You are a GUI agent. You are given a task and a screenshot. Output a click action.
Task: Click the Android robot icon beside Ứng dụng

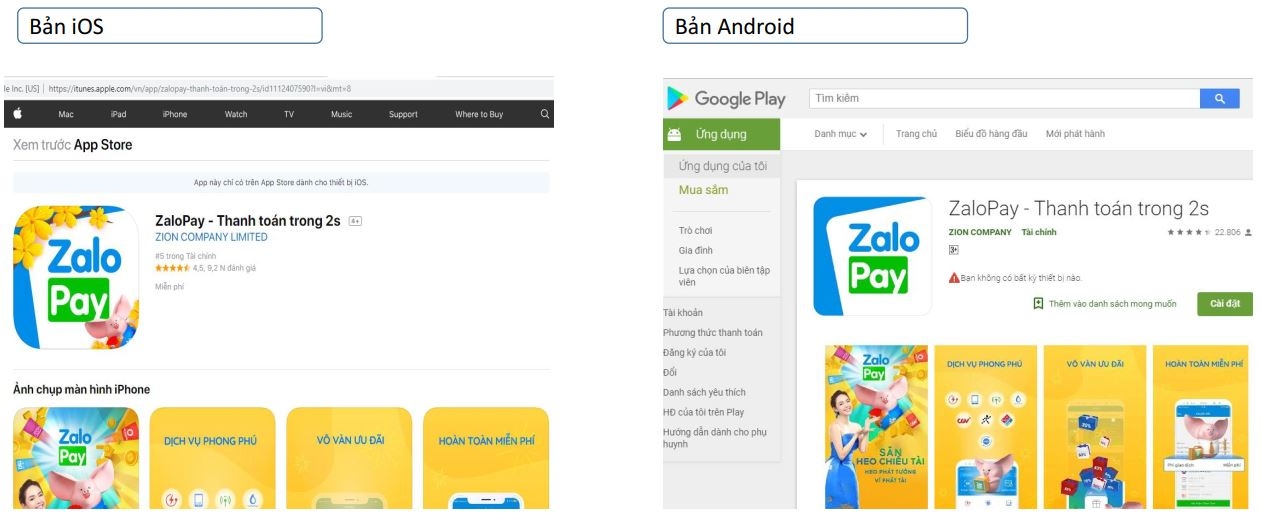tap(674, 134)
